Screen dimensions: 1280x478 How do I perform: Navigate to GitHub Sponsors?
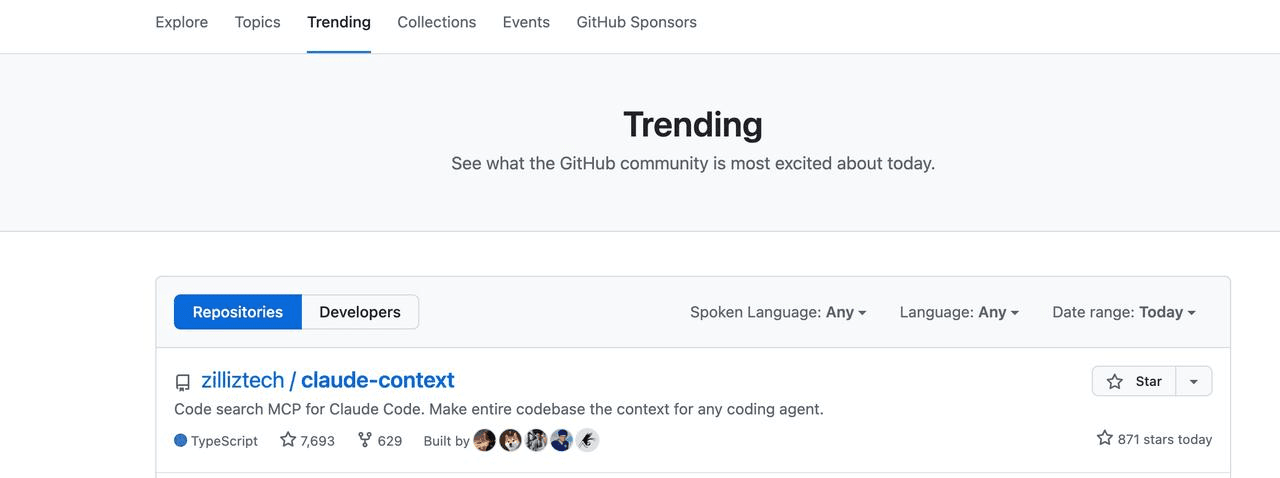point(636,22)
